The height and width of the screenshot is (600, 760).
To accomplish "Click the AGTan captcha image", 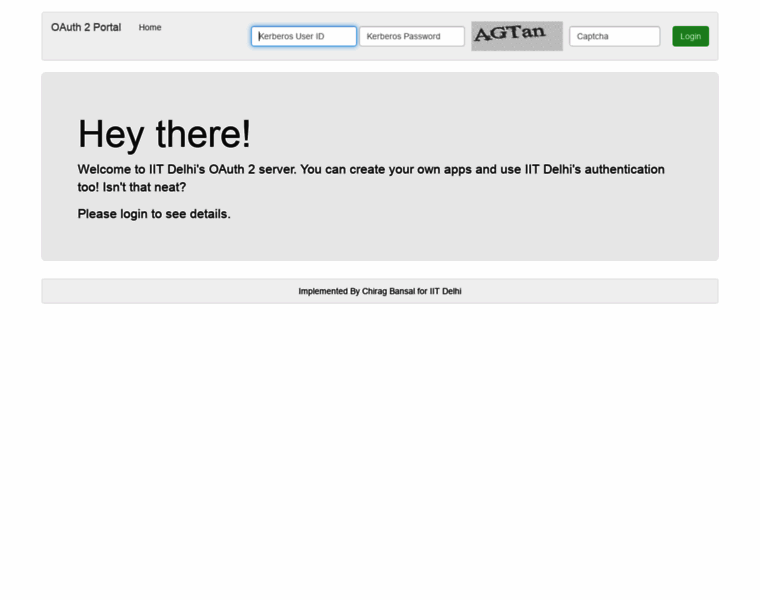I will [517, 36].
